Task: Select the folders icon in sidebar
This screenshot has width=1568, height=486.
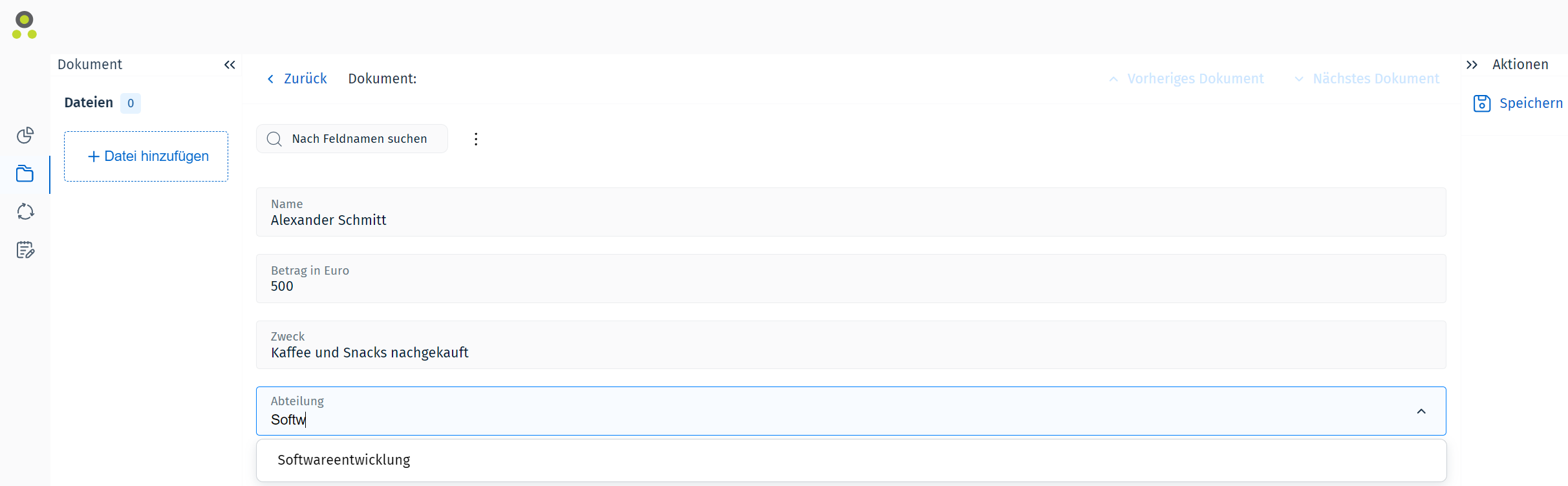Action: (25, 174)
